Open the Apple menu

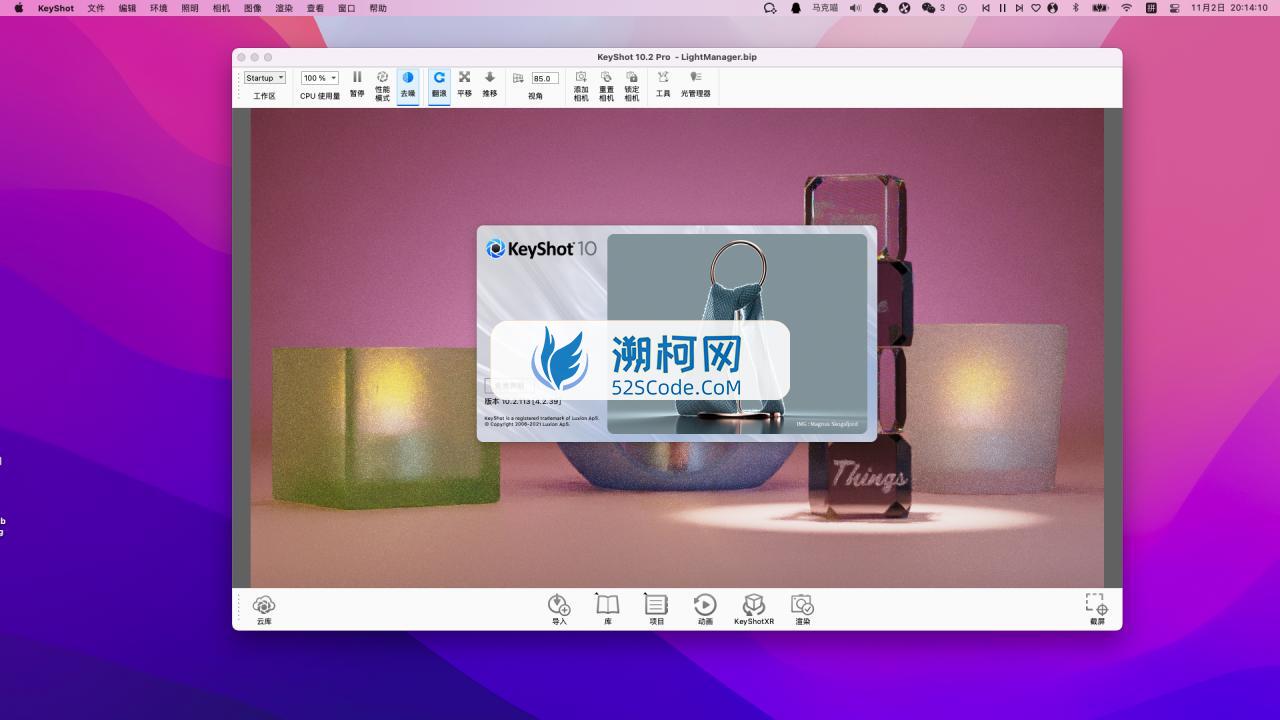(18, 8)
